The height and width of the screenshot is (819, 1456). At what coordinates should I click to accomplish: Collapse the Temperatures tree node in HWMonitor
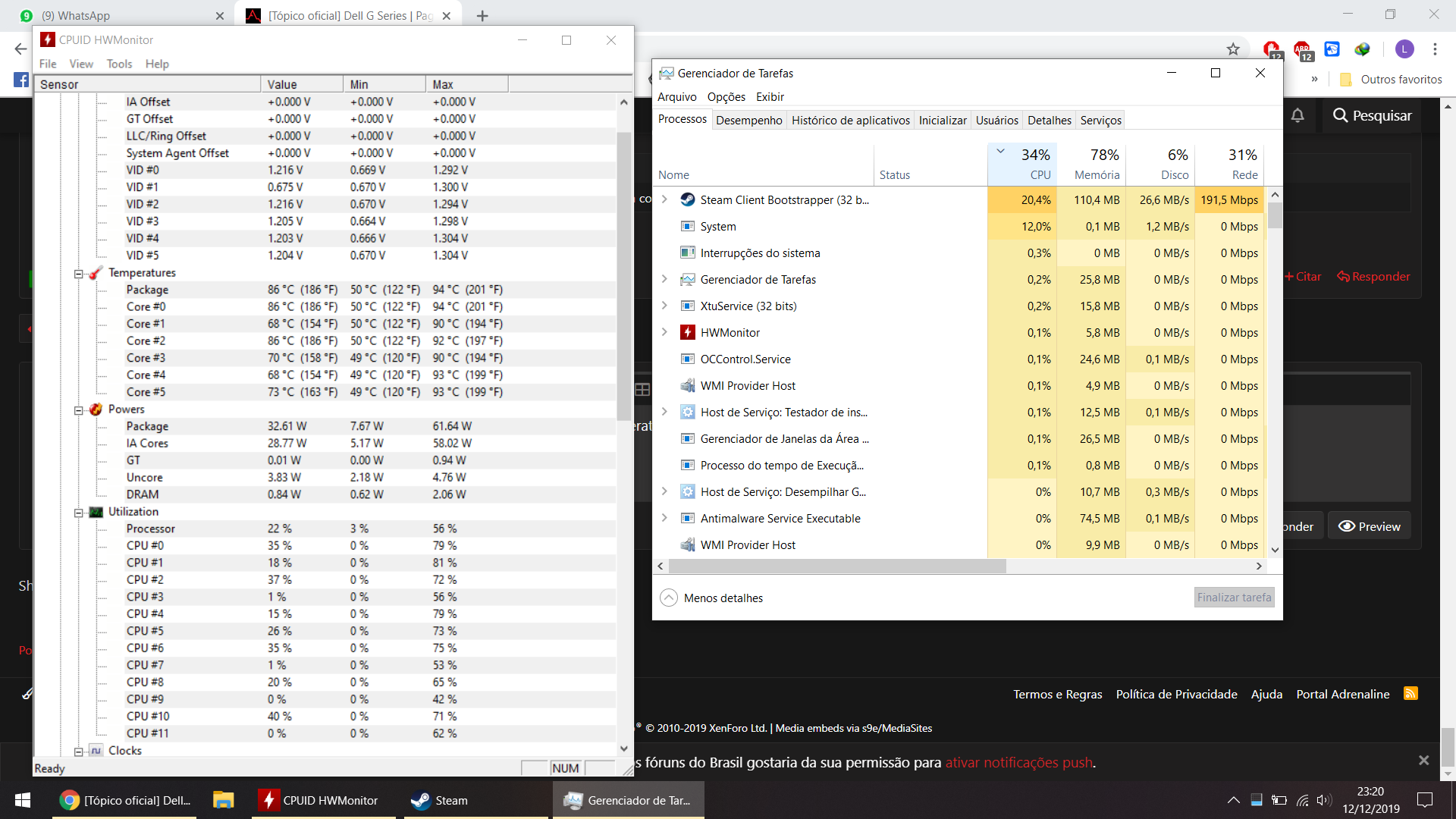pyautogui.click(x=78, y=274)
